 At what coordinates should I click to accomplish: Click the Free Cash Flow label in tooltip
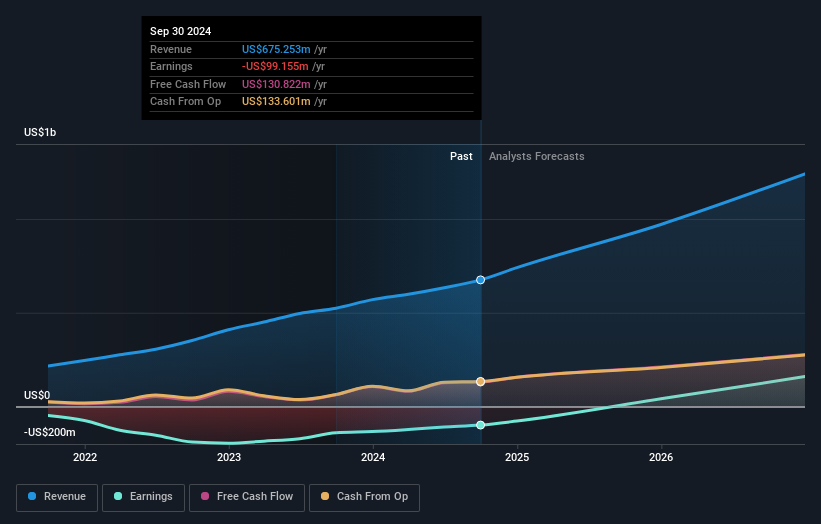click(188, 84)
